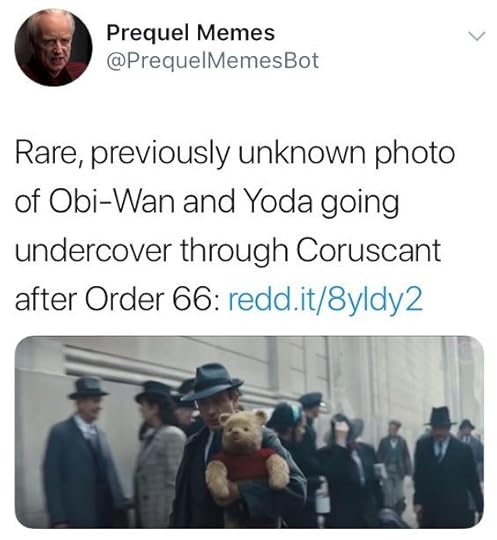View the attached tweet photo
The height and width of the screenshot is (540, 497).
tap(249, 432)
